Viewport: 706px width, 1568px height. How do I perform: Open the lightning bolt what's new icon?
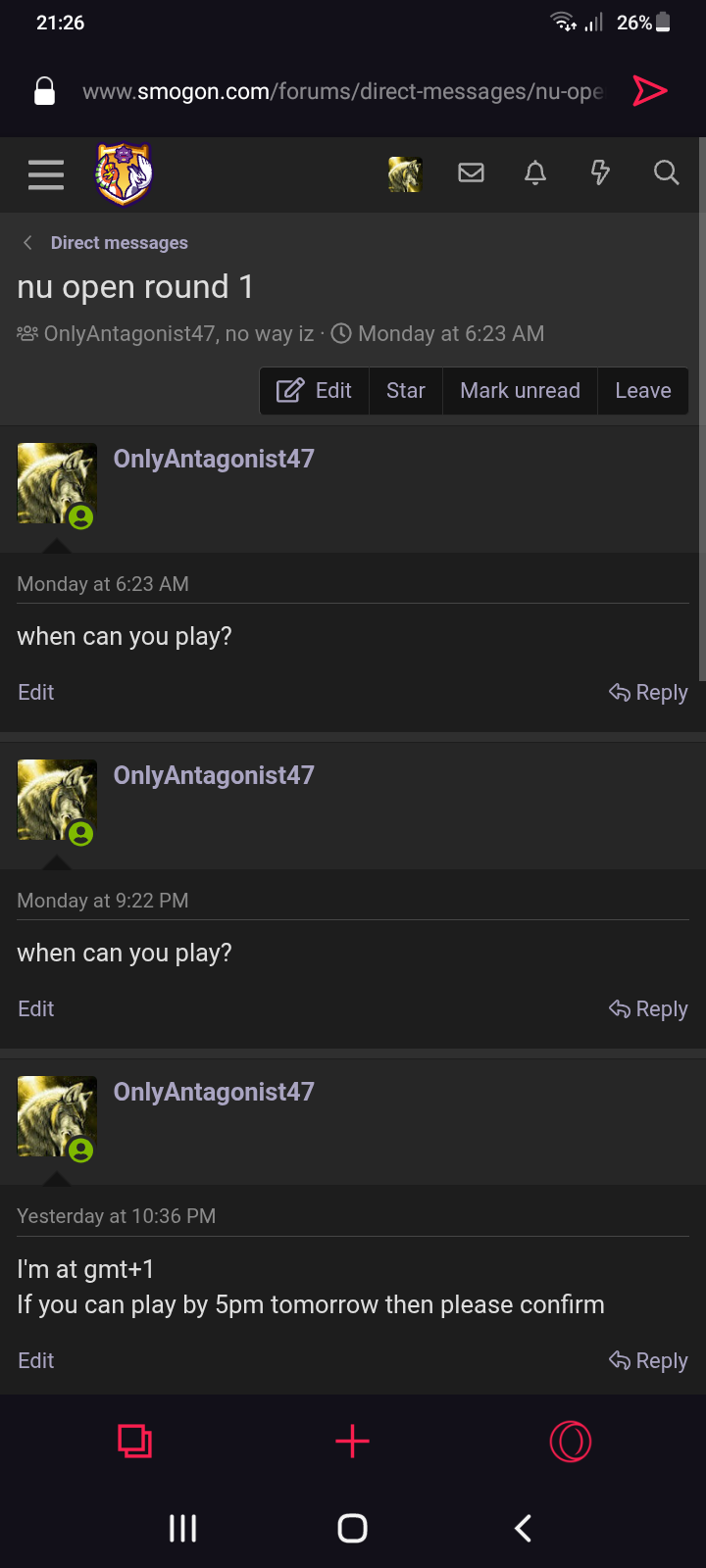tap(600, 173)
